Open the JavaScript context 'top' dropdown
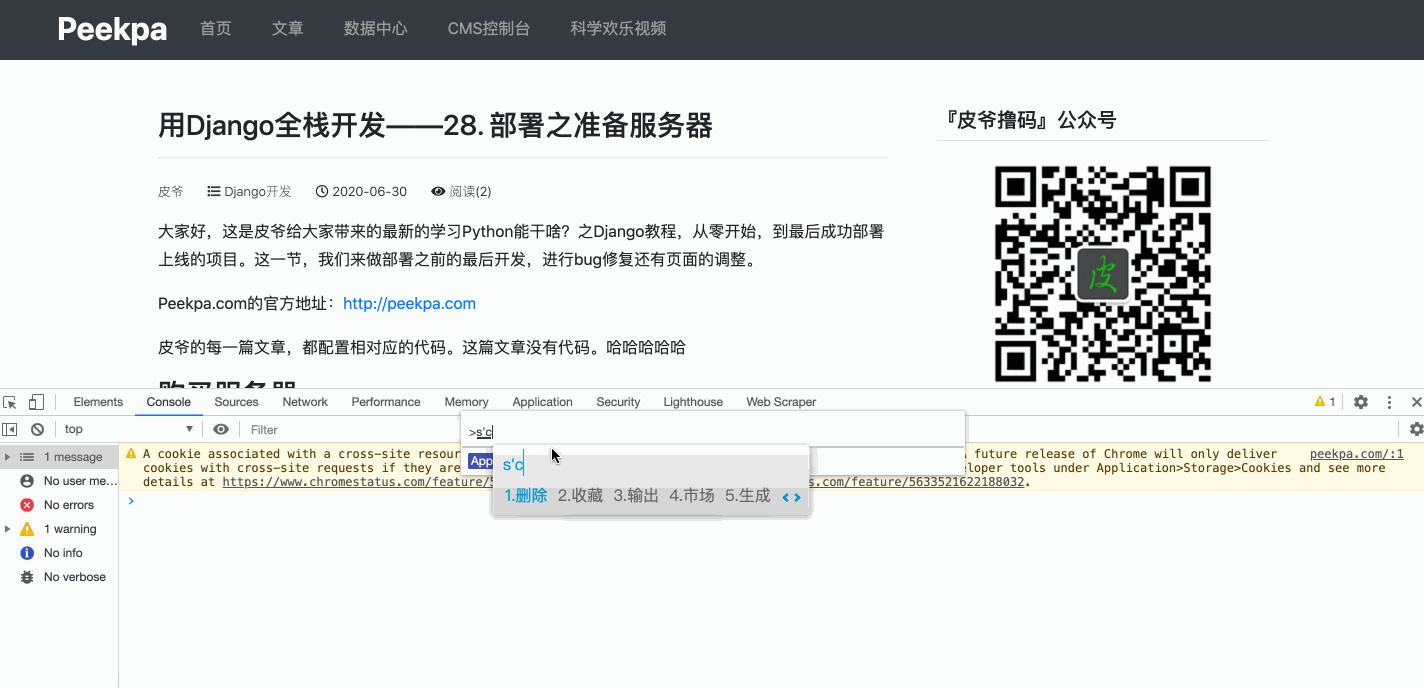This screenshot has width=1424, height=688. (129, 429)
